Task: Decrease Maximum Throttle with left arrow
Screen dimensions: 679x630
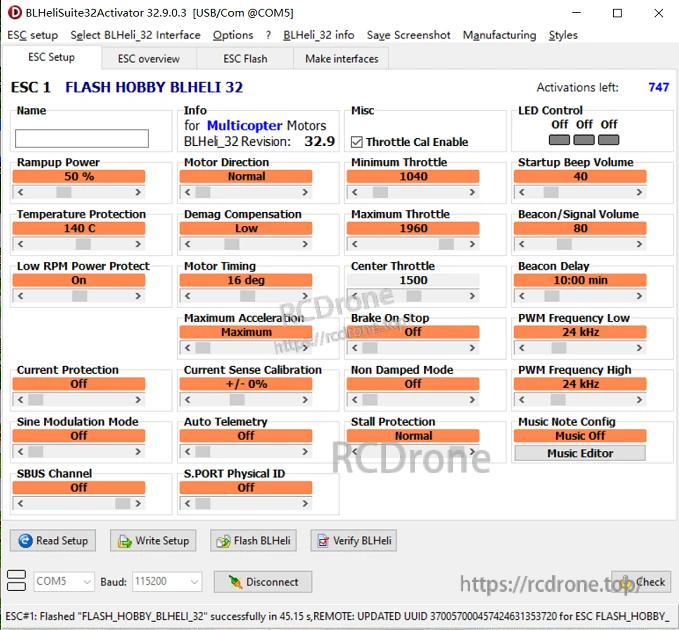Action: (354, 244)
